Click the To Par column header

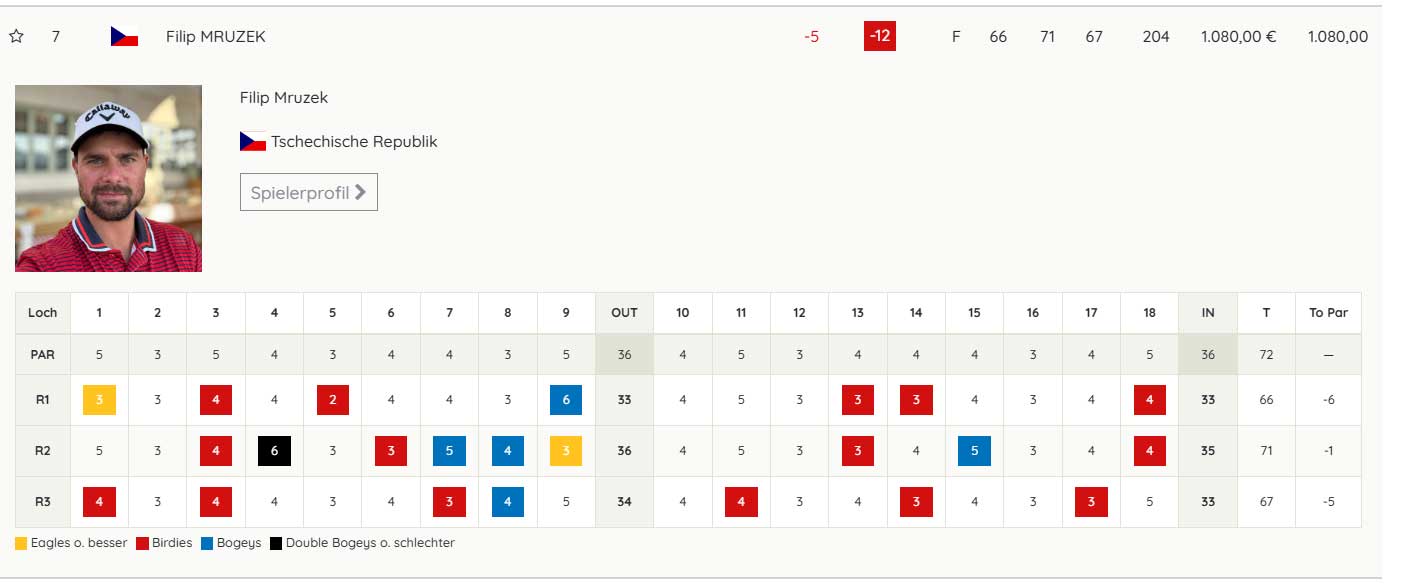pos(1328,313)
